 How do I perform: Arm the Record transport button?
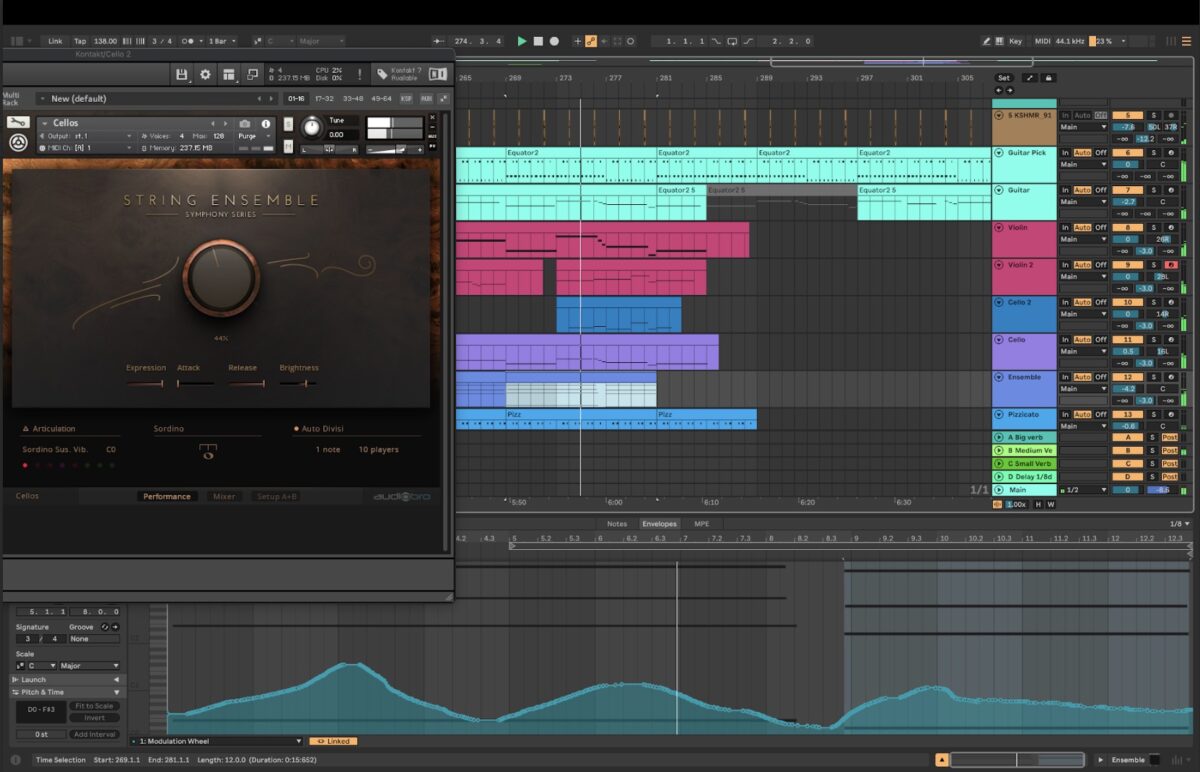pyautogui.click(x=554, y=41)
